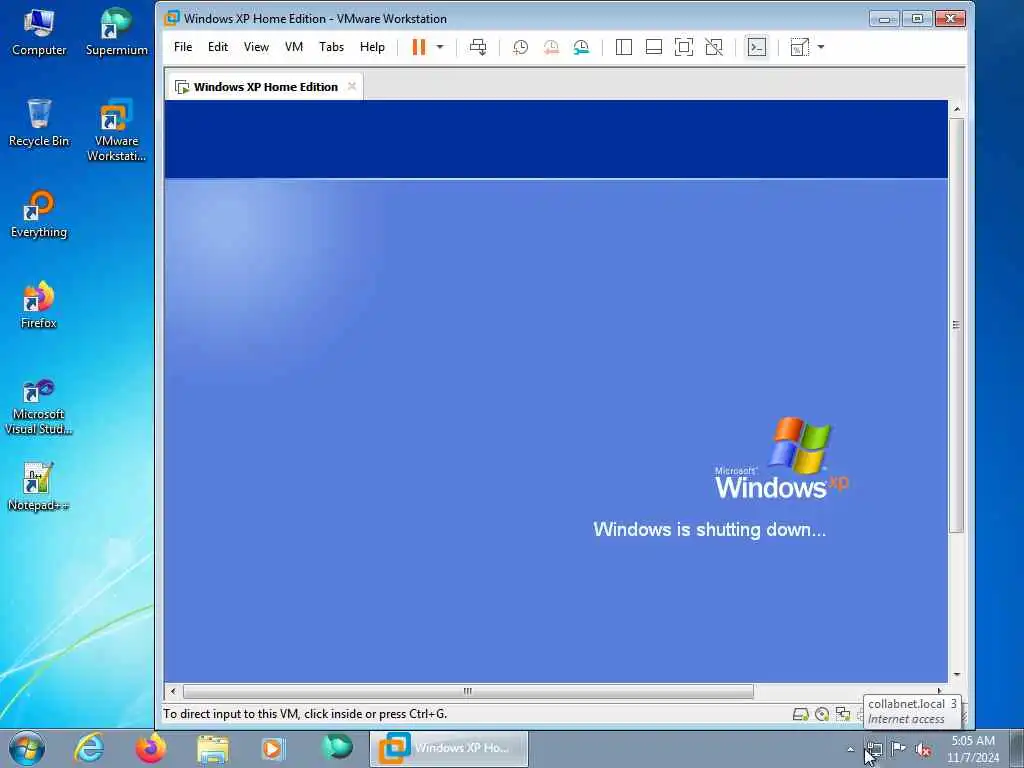The image size is (1024, 768).
Task: Enter full screen mode icon
Action: [684, 47]
